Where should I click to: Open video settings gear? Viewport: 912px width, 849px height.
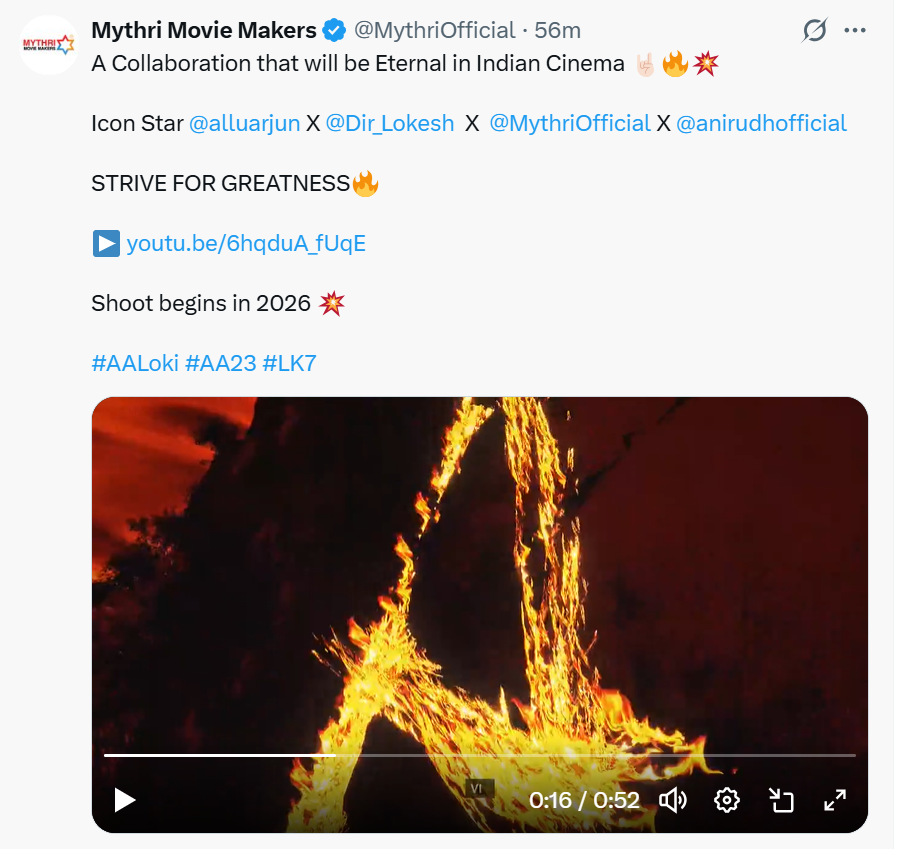(x=727, y=800)
